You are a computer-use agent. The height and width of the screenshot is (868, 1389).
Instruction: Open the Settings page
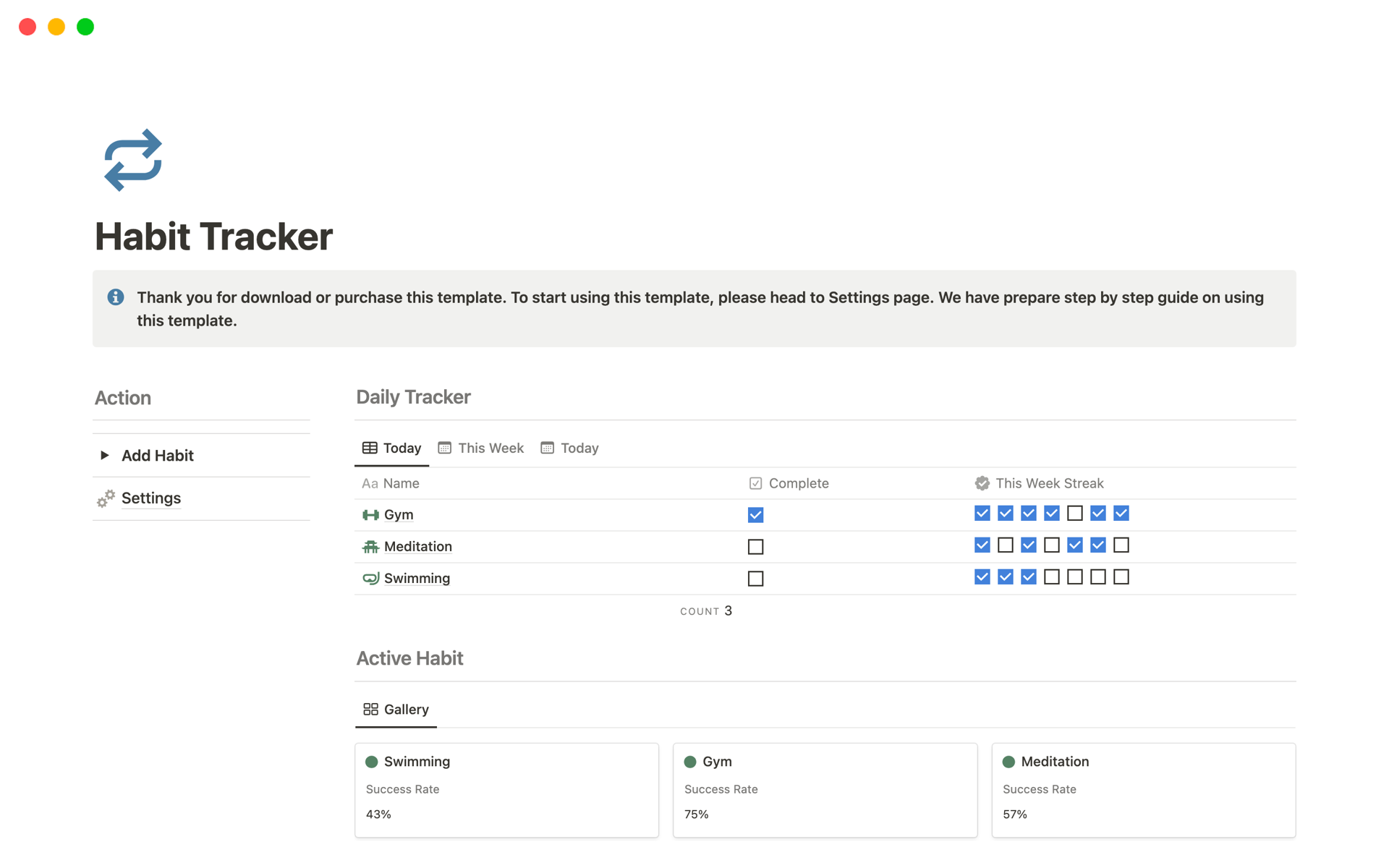tap(151, 497)
